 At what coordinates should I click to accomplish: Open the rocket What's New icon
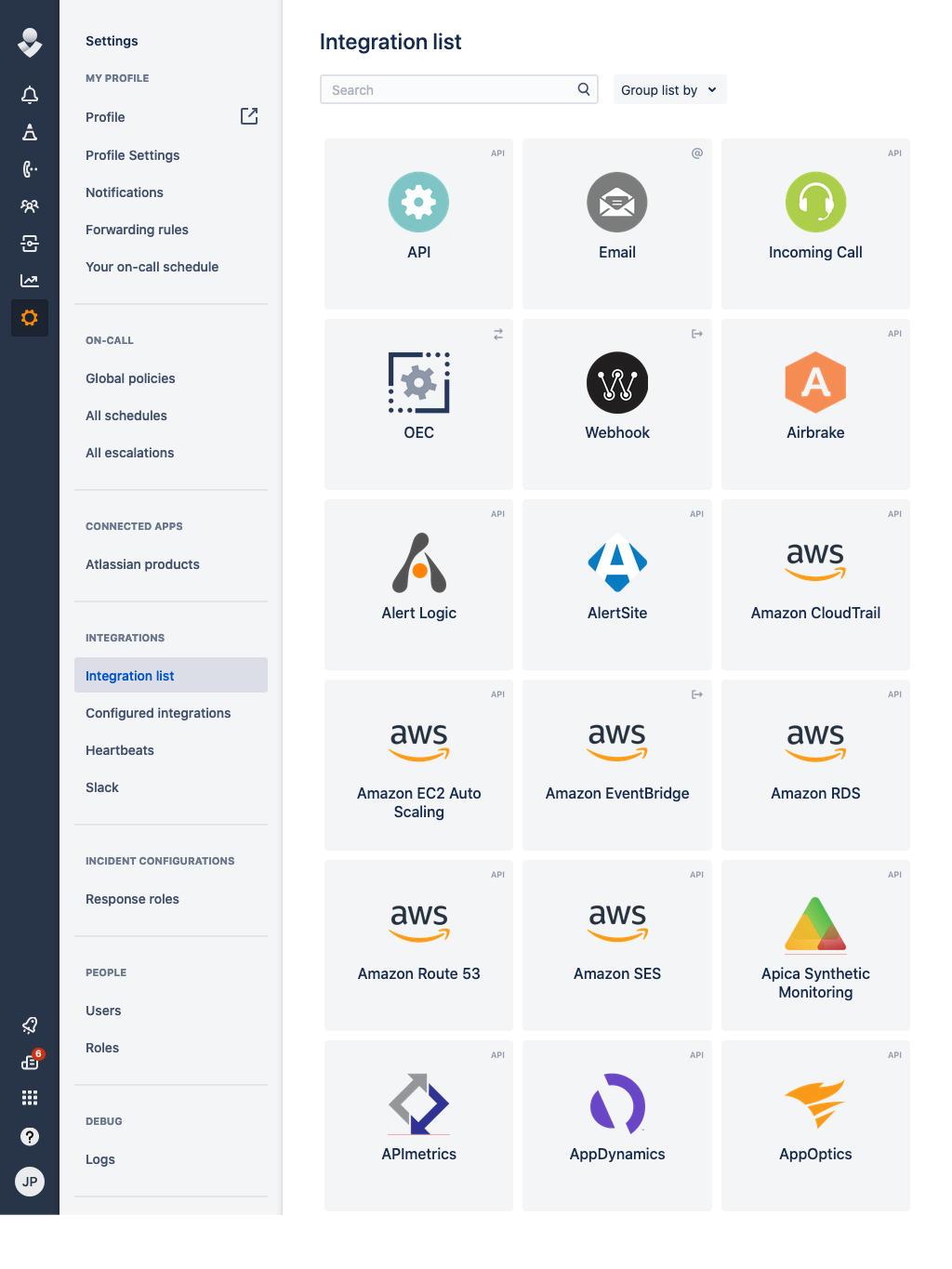coord(29,1024)
